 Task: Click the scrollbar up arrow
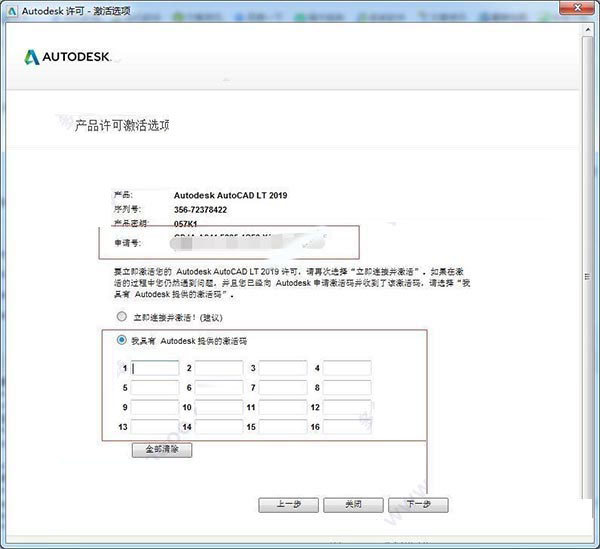pyautogui.click(x=588, y=30)
